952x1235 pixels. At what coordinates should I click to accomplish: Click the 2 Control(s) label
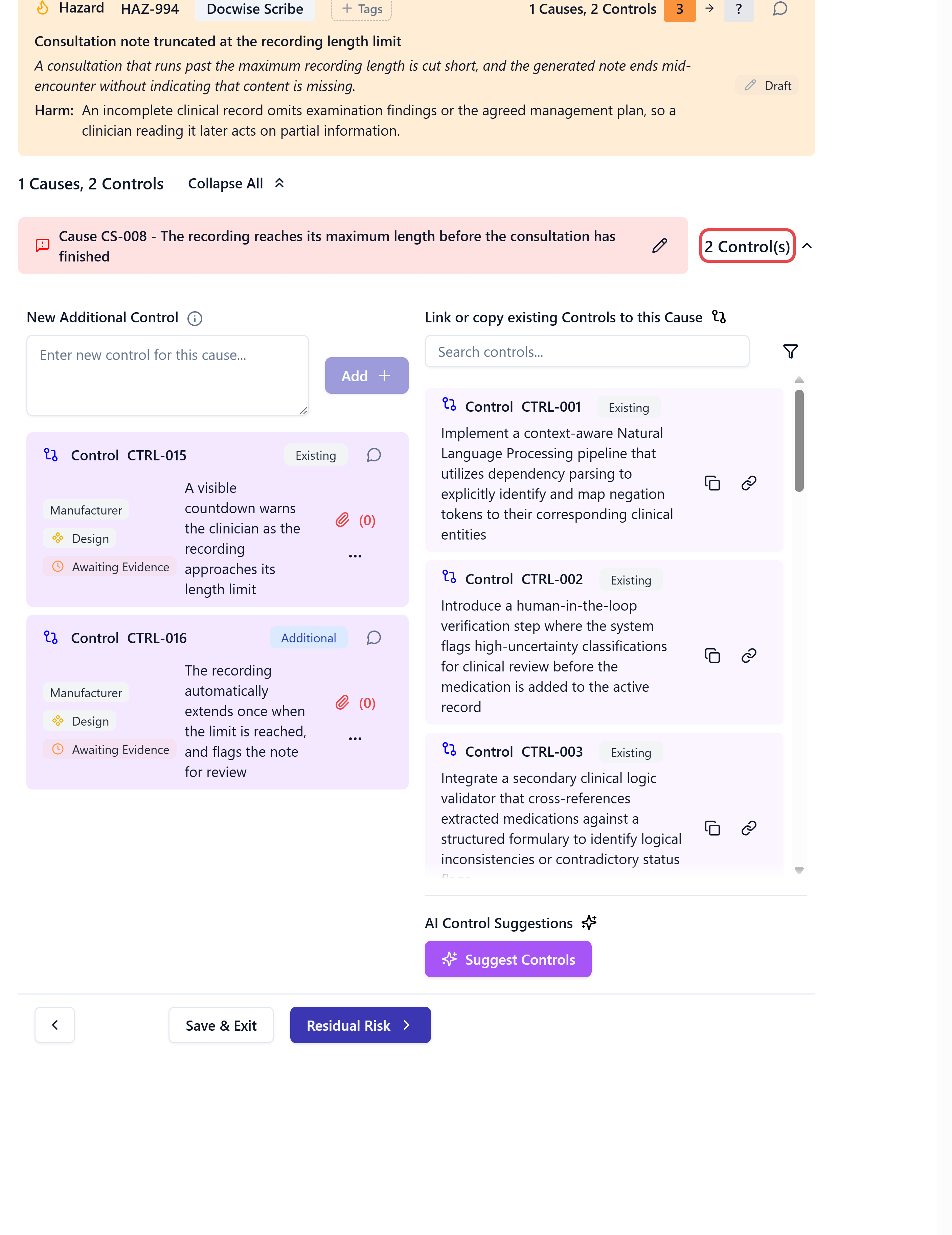coord(747,246)
